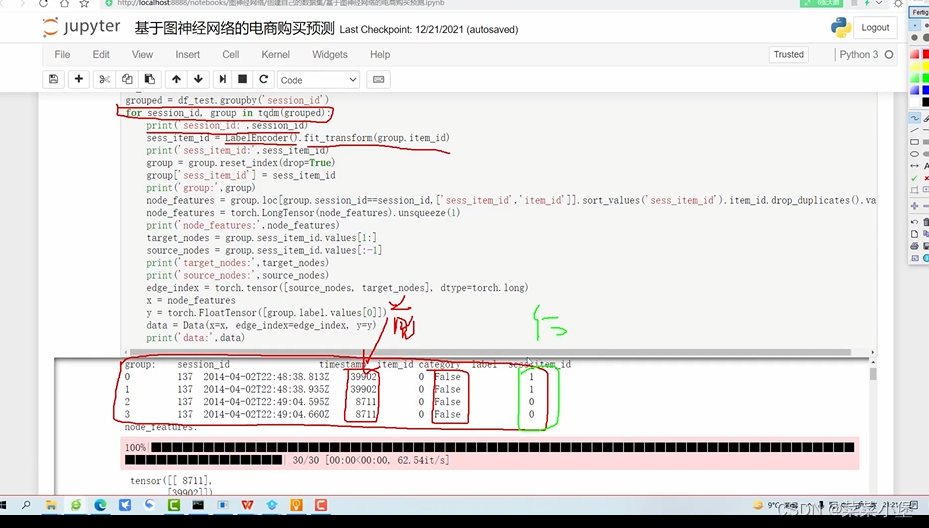
Task: Open the Code cell type dropdown
Action: pyautogui.click(x=319, y=79)
